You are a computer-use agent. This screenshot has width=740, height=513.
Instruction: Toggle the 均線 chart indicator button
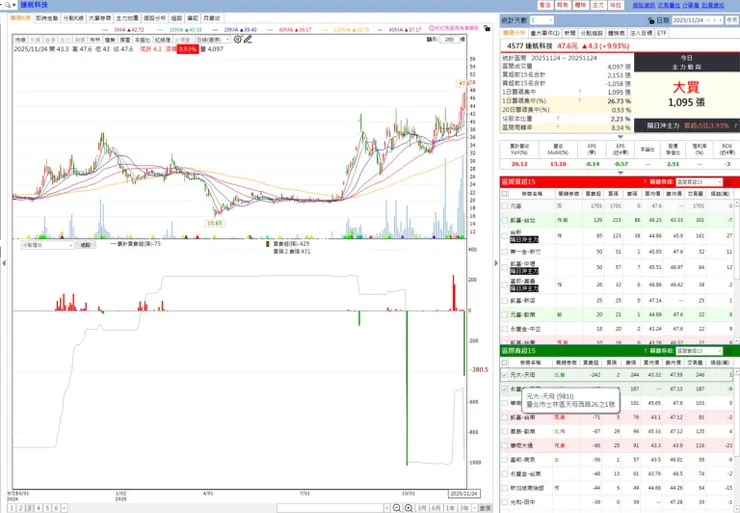[20, 40]
